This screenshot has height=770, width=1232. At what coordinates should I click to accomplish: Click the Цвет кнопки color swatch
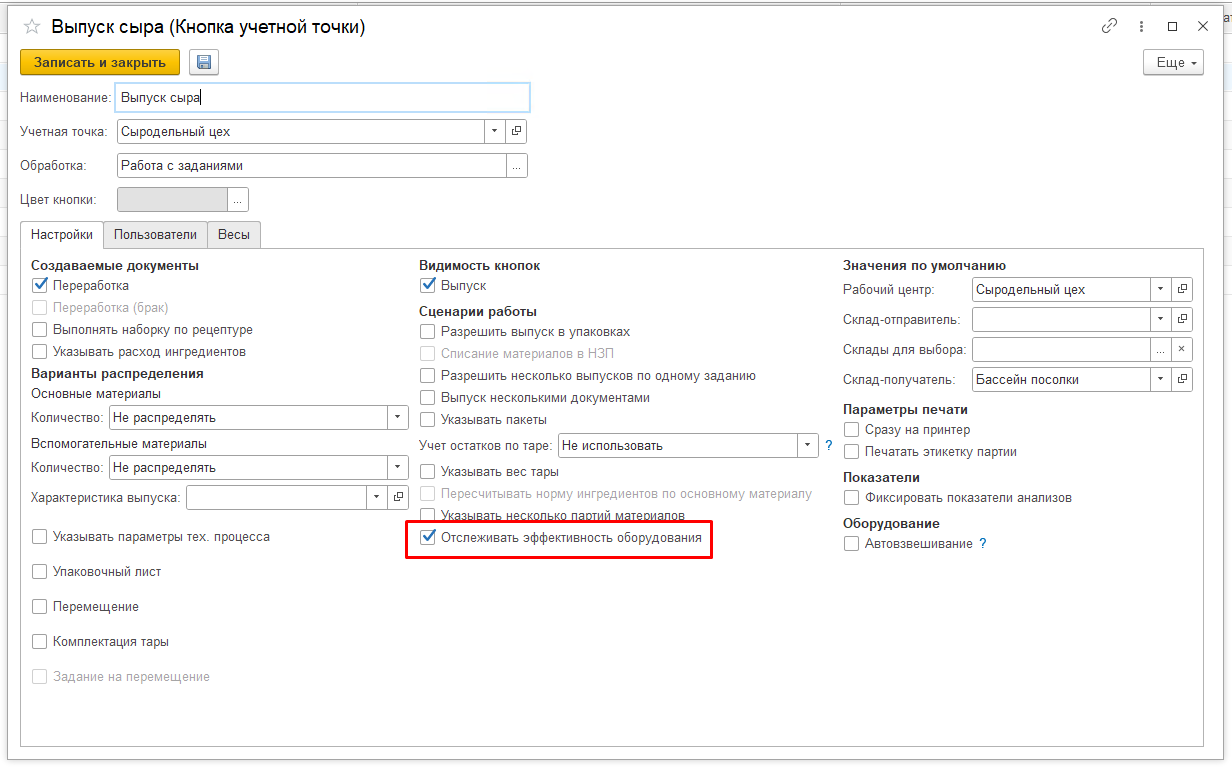[x=172, y=200]
